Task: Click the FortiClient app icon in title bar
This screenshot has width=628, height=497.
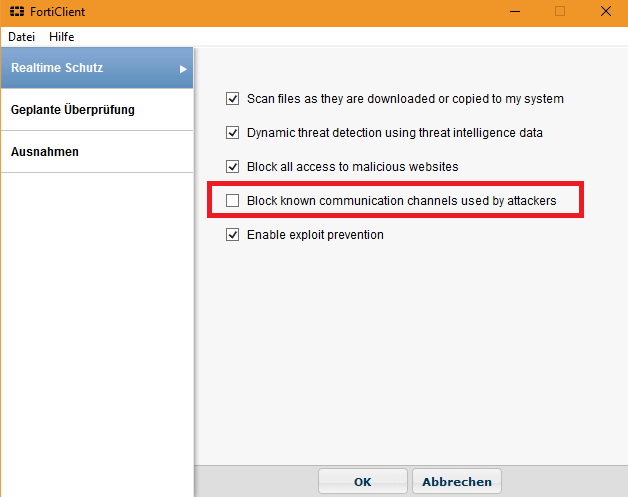Action: click(16, 12)
